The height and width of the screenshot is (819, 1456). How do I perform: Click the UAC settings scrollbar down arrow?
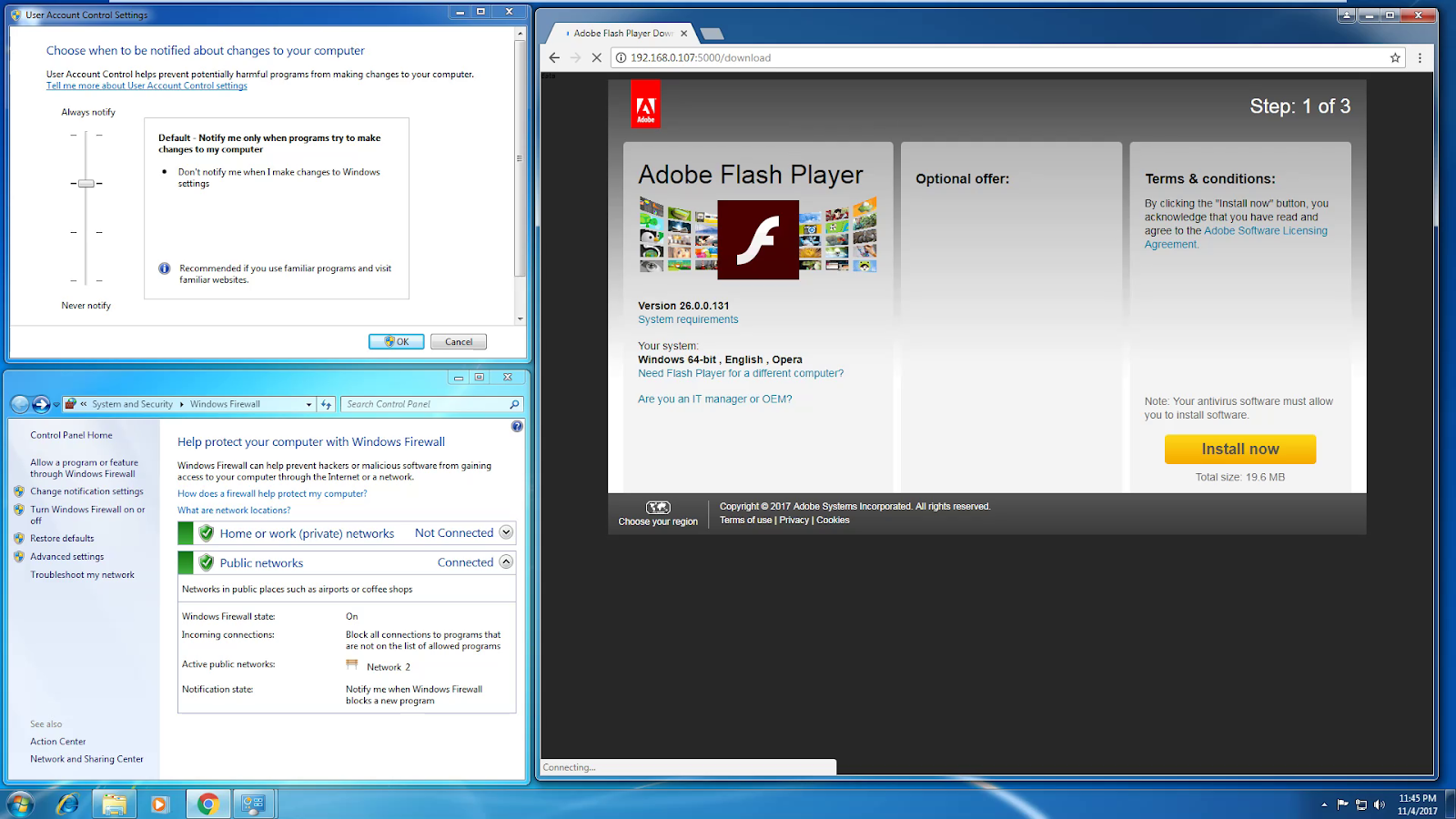coord(520,318)
